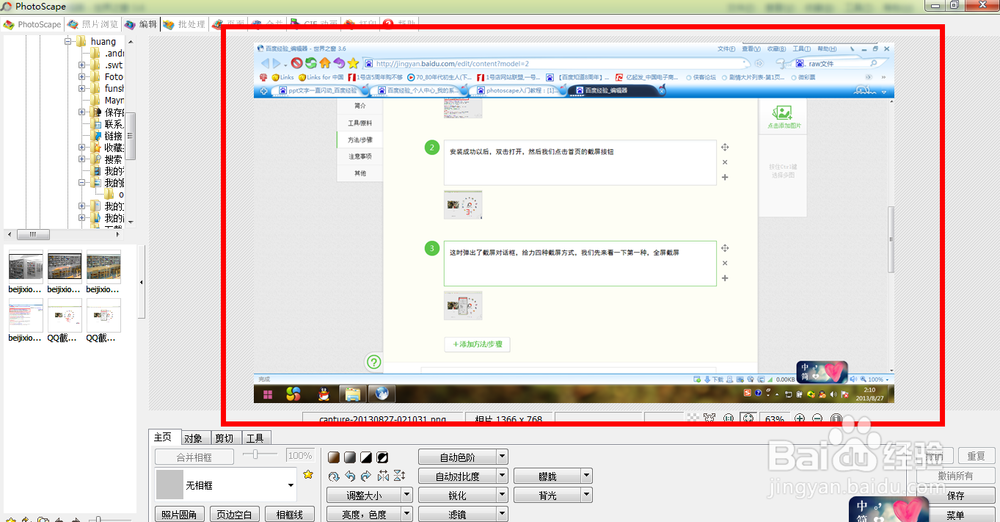Switch to the 剪切 crop tab
This screenshot has height=522, width=1000.
(224, 438)
